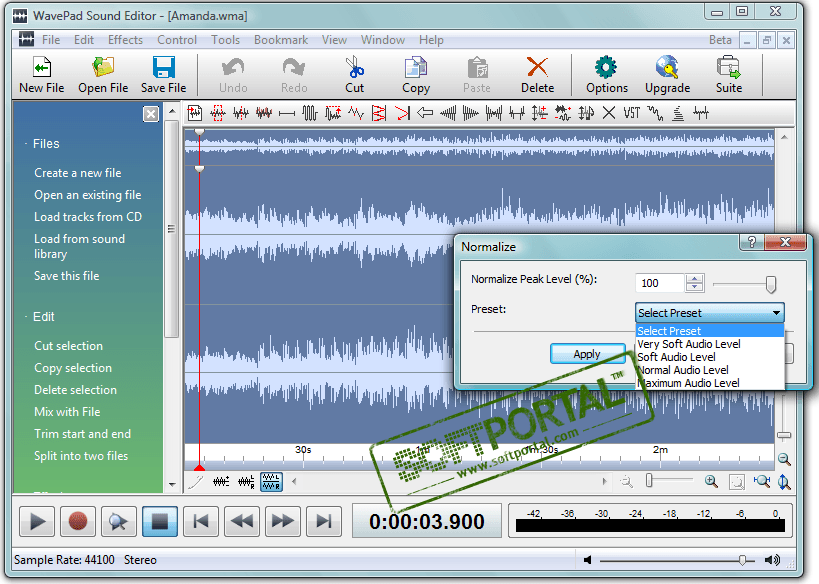Open the View menu

pos(334,40)
